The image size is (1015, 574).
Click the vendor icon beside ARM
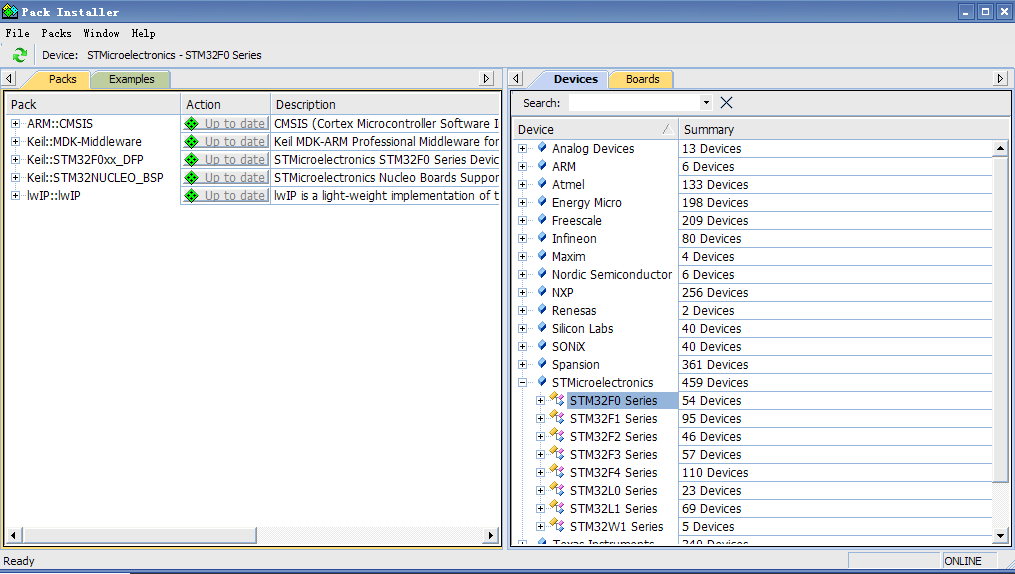click(x=542, y=166)
